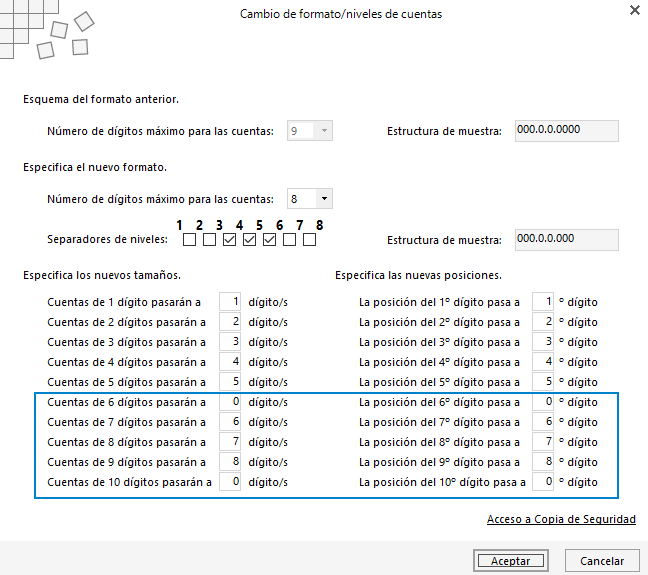Edit new position field for 2º dígito

pyautogui.click(x=543, y=322)
